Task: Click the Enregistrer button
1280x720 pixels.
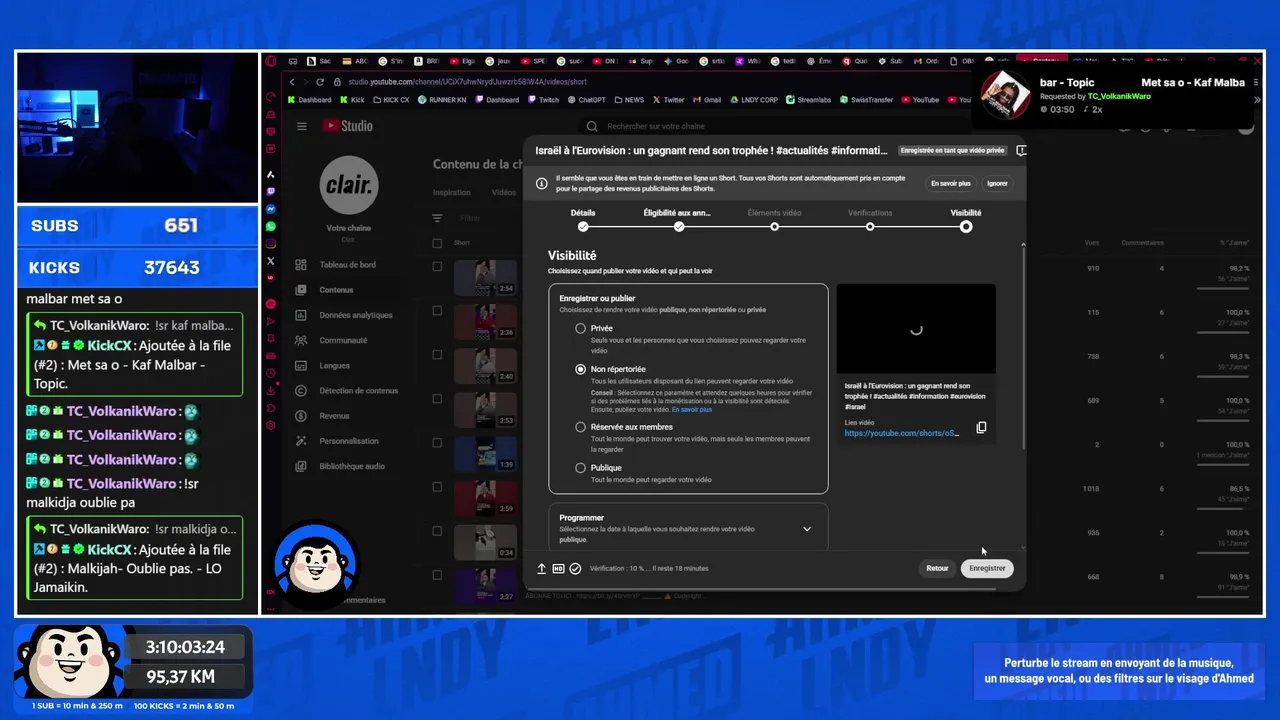Action: click(x=987, y=568)
